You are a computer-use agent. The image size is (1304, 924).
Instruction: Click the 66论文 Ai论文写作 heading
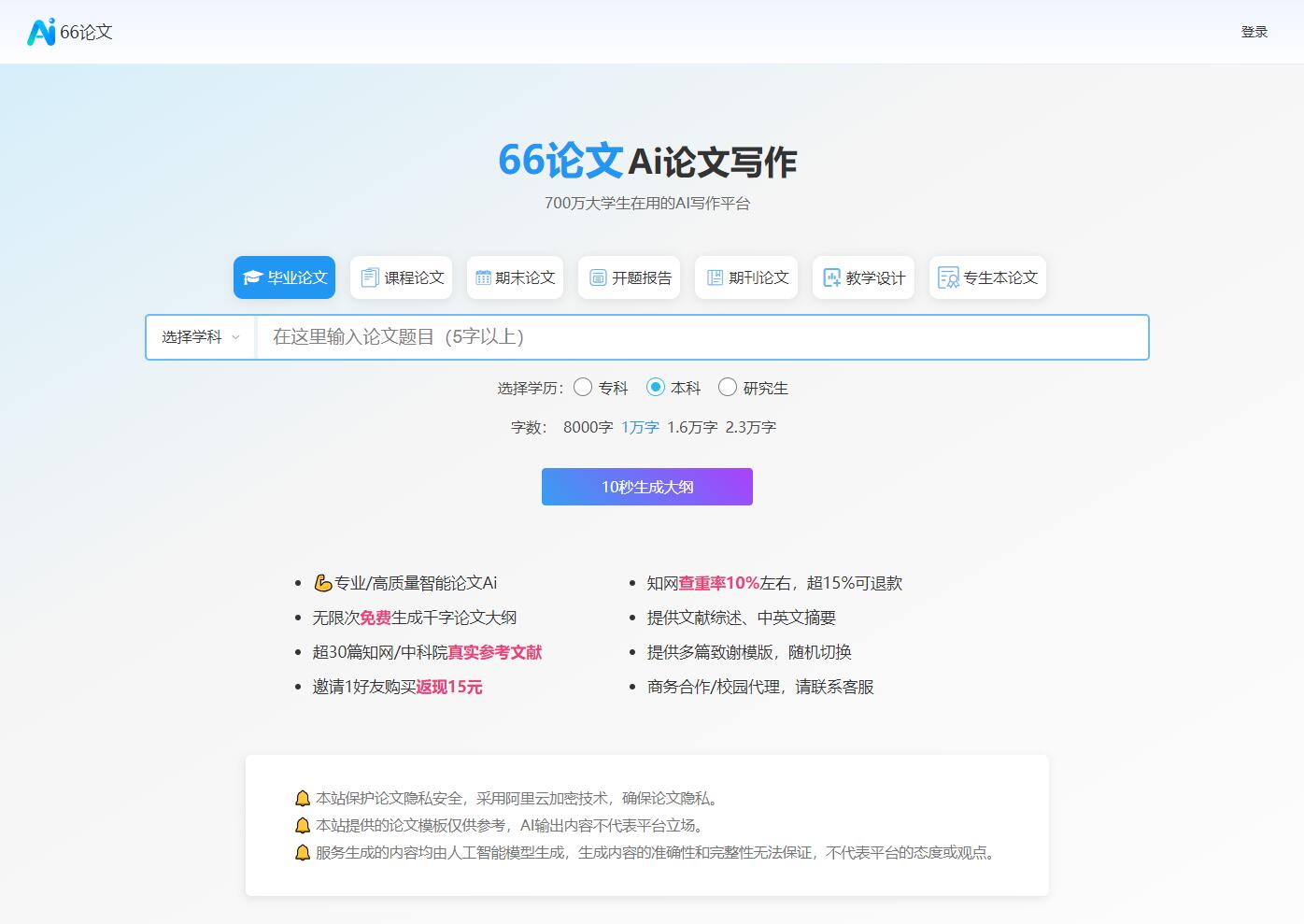click(647, 160)
